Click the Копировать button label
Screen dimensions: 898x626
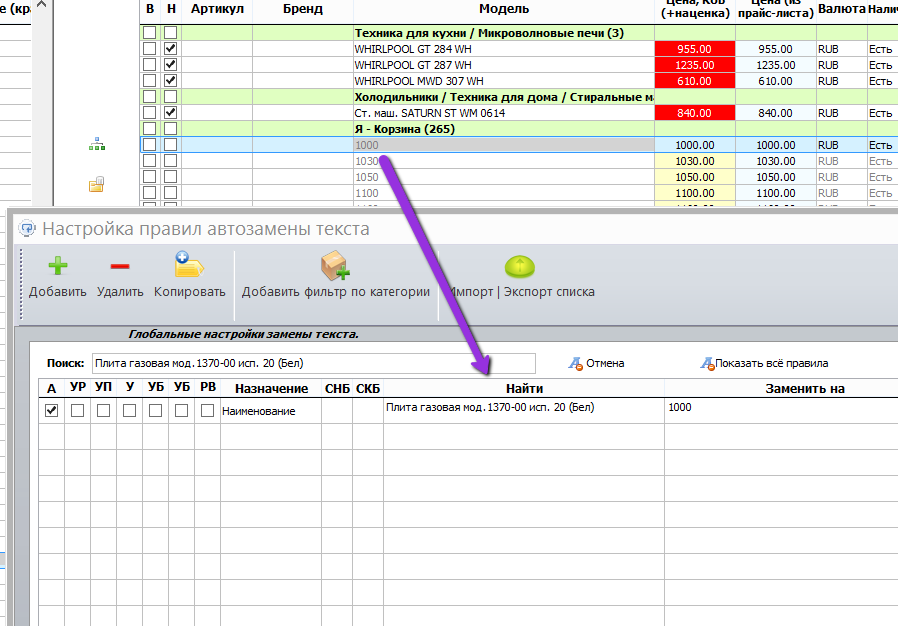tap(190, 292)
